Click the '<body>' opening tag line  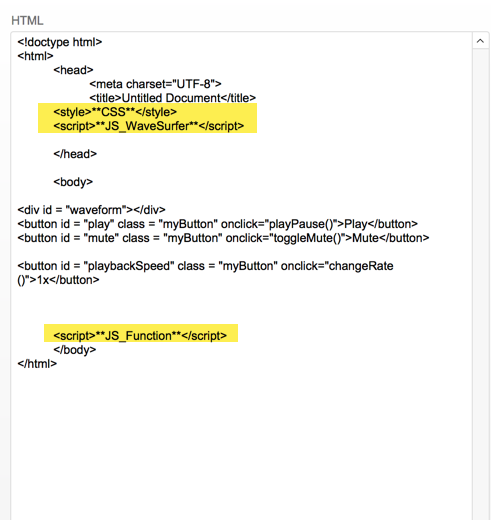(73, 182)
